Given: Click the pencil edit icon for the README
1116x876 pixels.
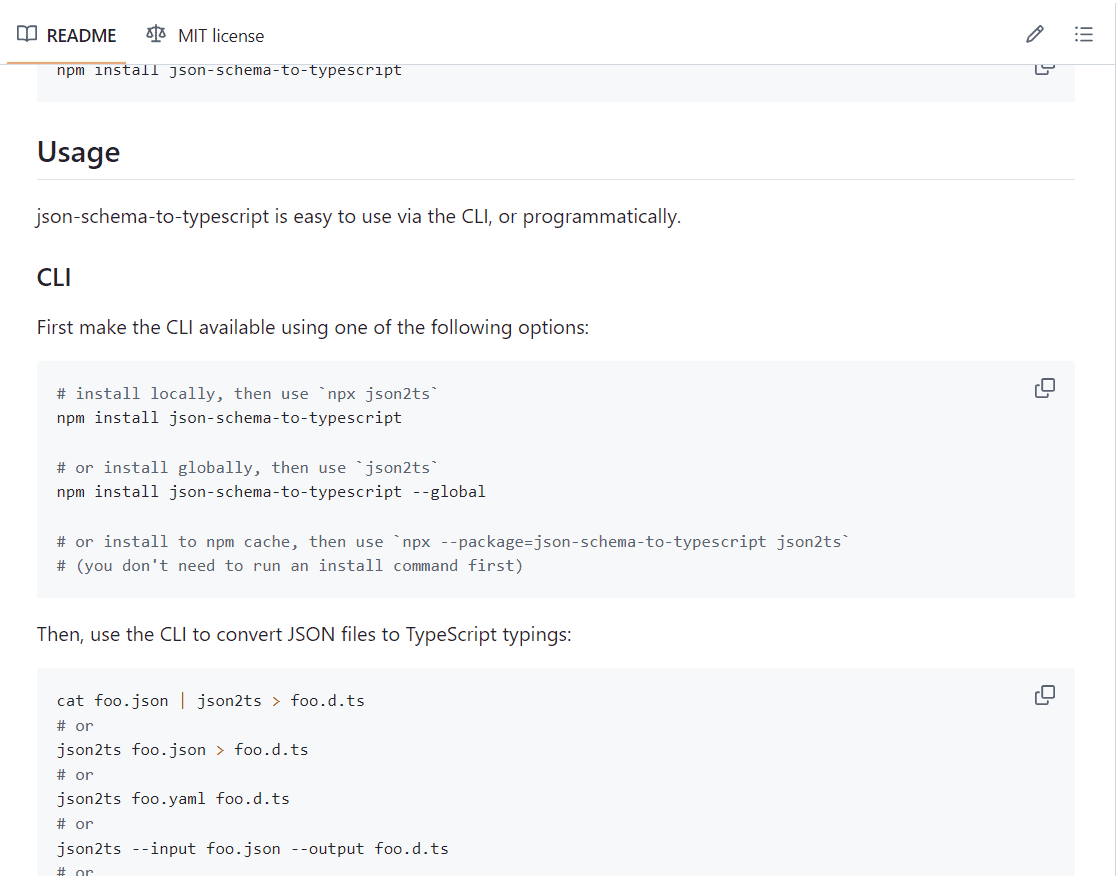Looking at the screenshot, I should point(1034,35).
